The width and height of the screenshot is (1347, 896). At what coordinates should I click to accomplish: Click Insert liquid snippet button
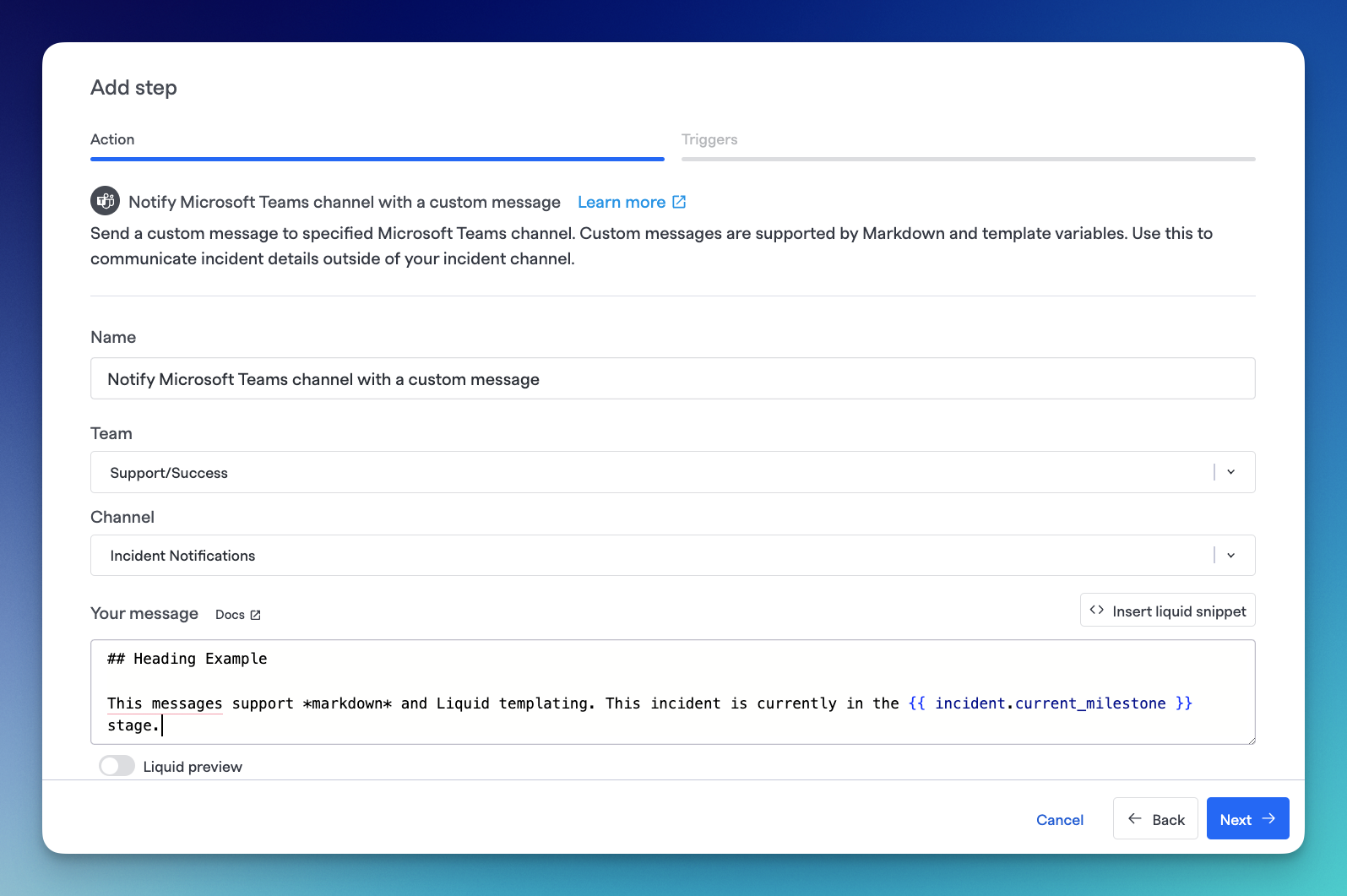coord(1168,610)
